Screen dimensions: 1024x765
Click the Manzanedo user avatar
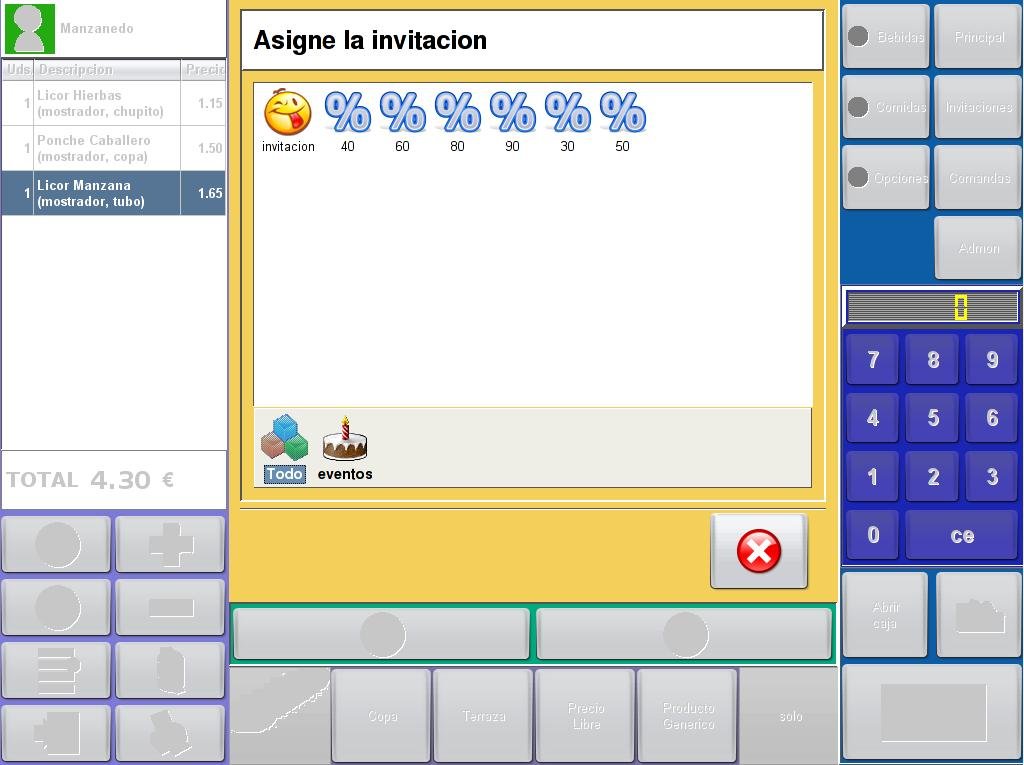[29, 29]
